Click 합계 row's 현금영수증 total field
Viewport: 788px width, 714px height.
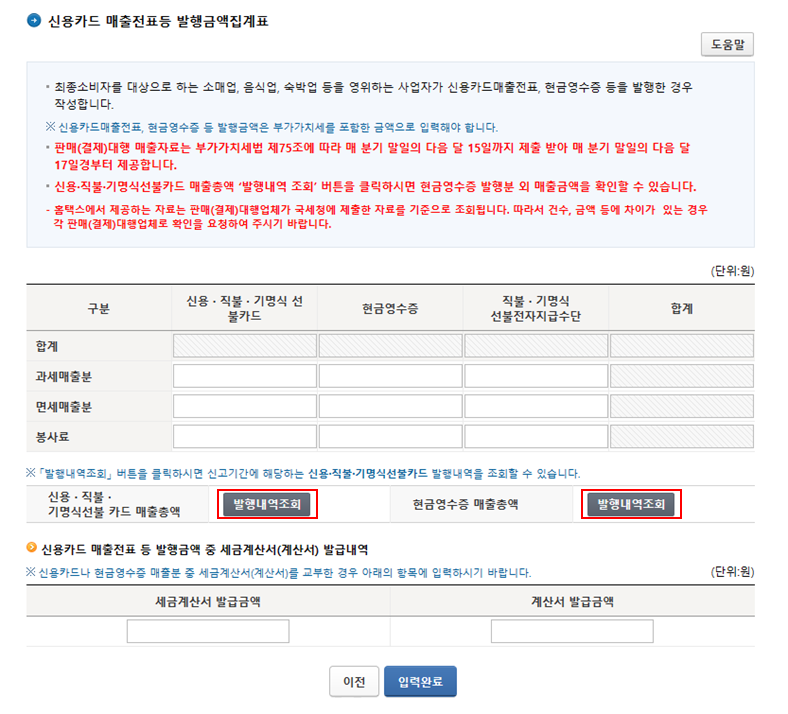click(x=390, y=346)
